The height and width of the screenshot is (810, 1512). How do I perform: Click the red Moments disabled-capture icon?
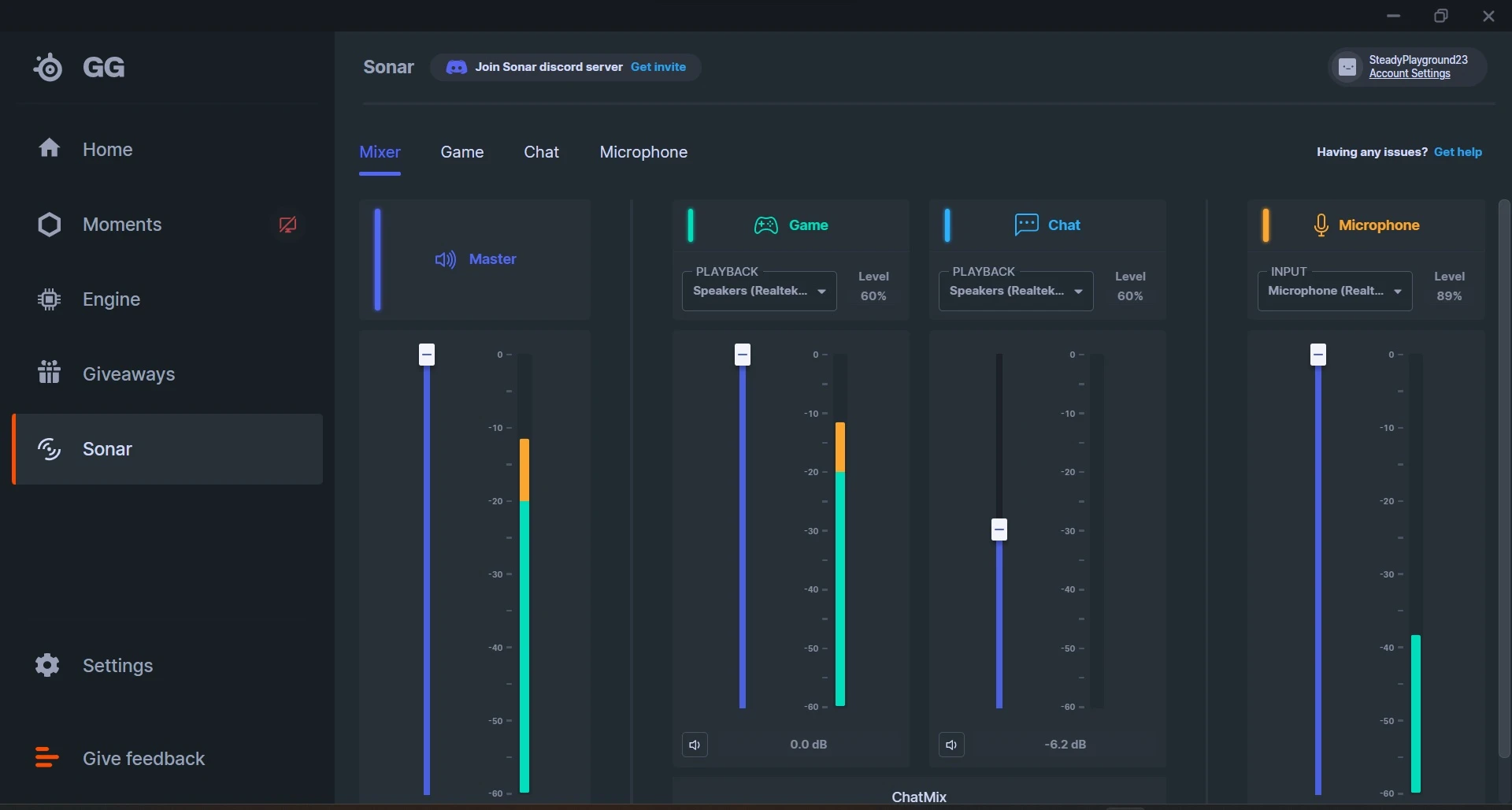(287, 225)
